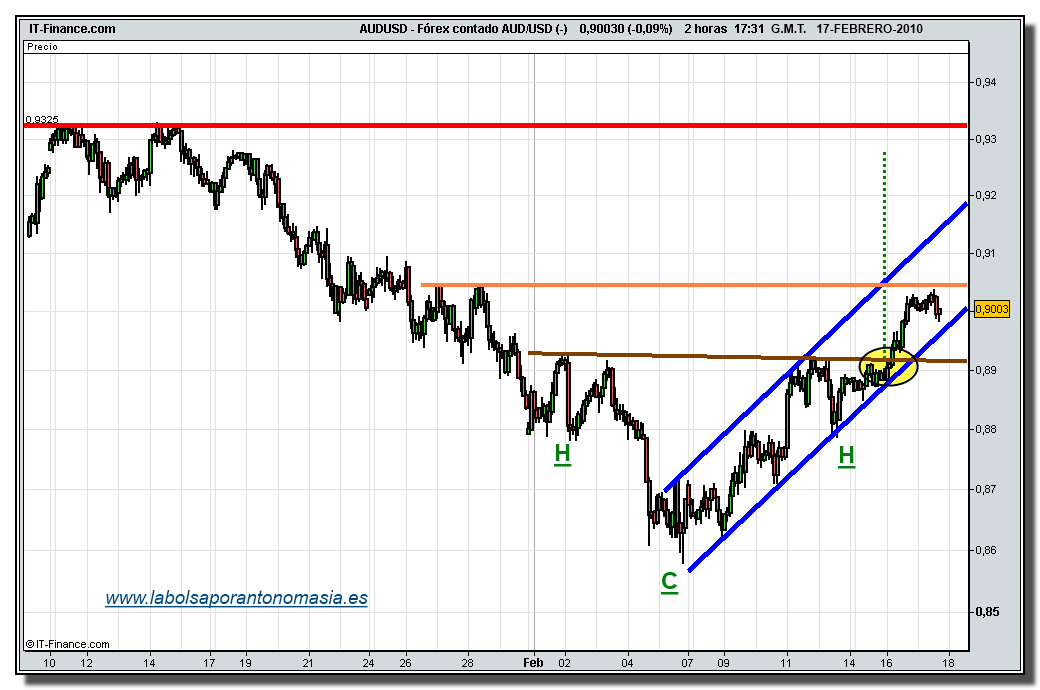Screen dimensions: 1040x690
Task: Click the 2 horas timeframe text
Action: 706,29
